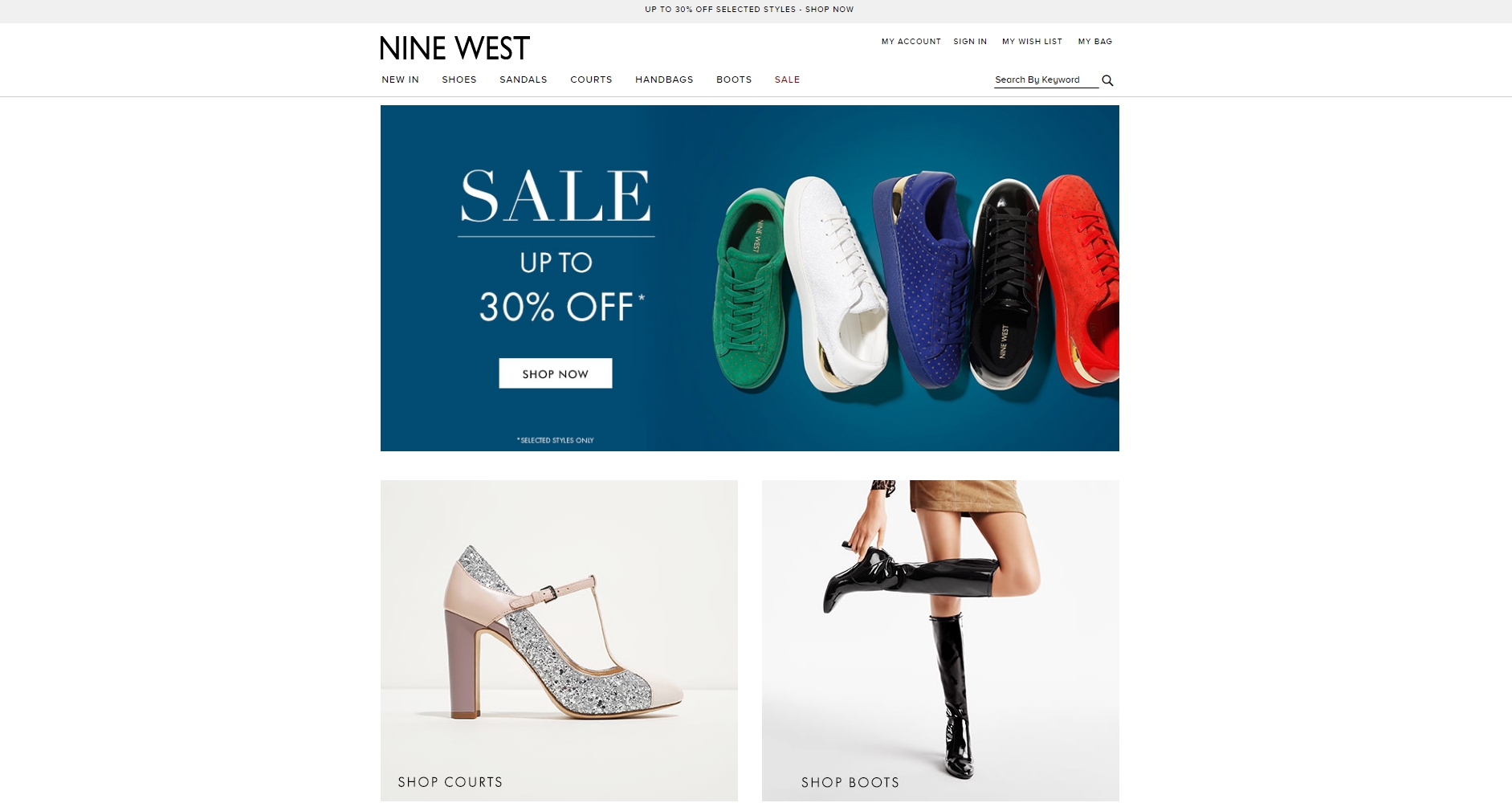Open My Bag
The width and height of the screenshot is (1512, 807).
(1095, 42)
